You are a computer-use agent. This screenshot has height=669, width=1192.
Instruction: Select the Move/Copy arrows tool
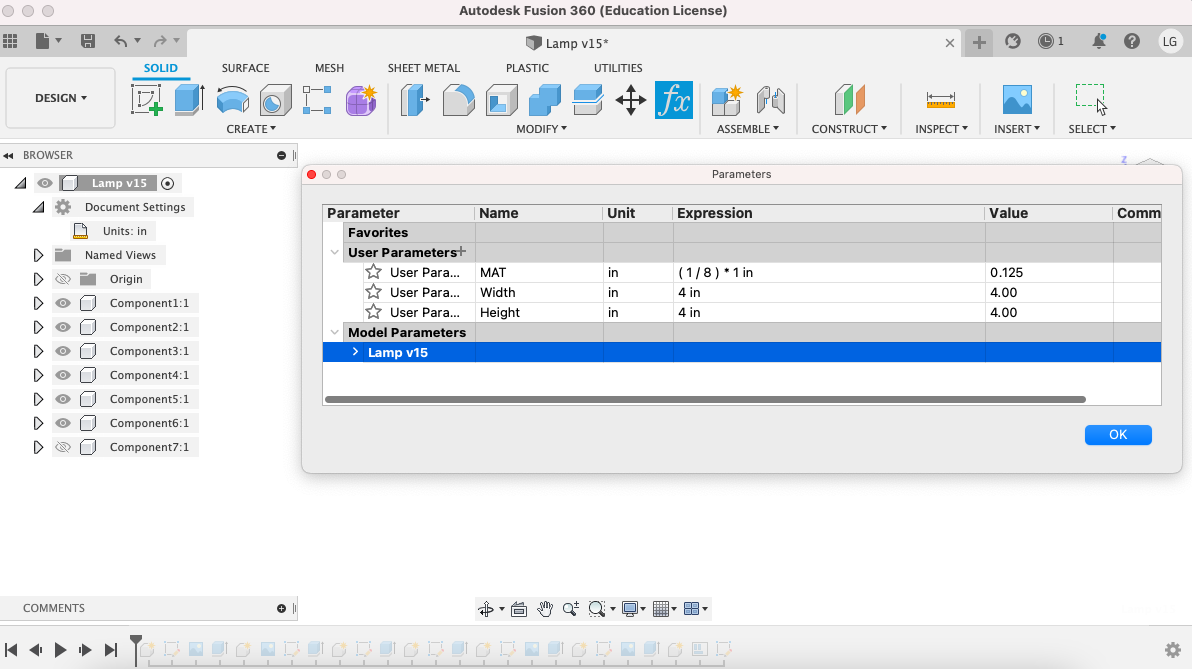(x=630, y=100)
